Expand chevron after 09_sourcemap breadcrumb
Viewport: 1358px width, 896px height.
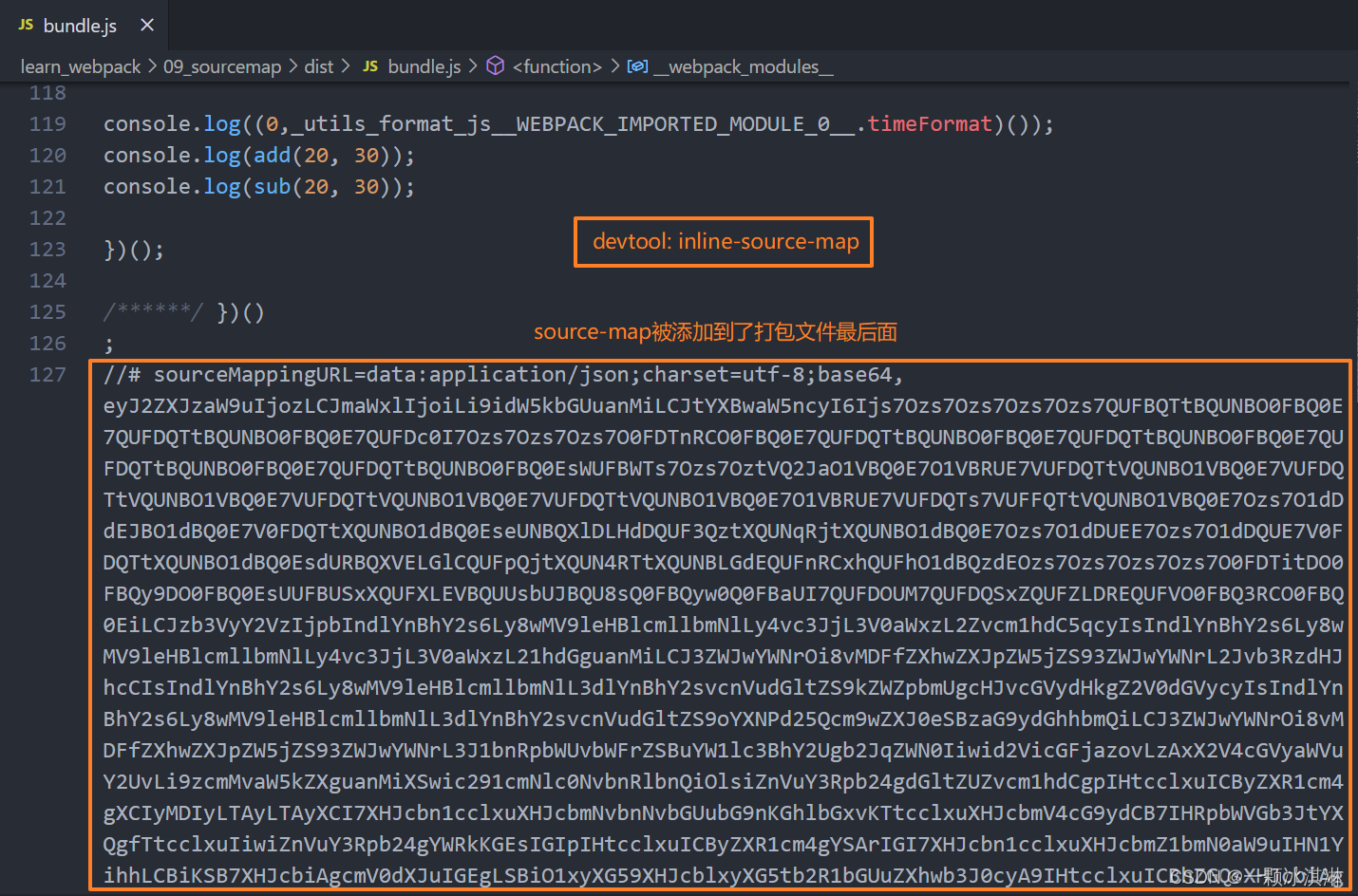pyautogui.click(x=292, y=66)
